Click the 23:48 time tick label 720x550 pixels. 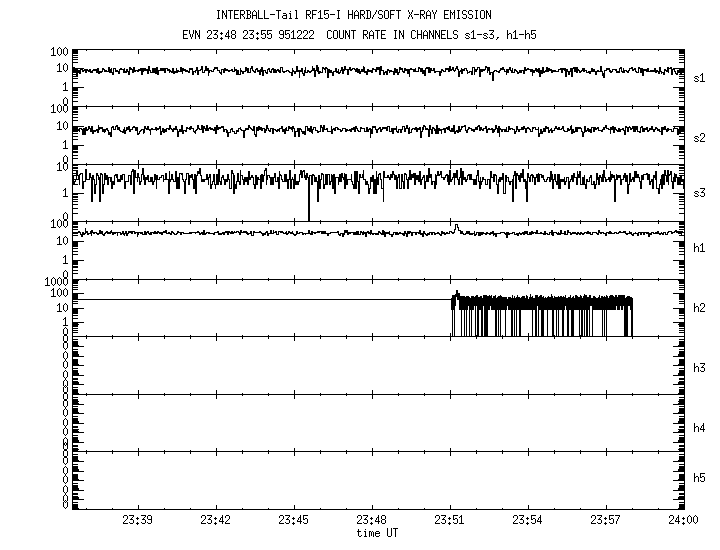(371, 521)
